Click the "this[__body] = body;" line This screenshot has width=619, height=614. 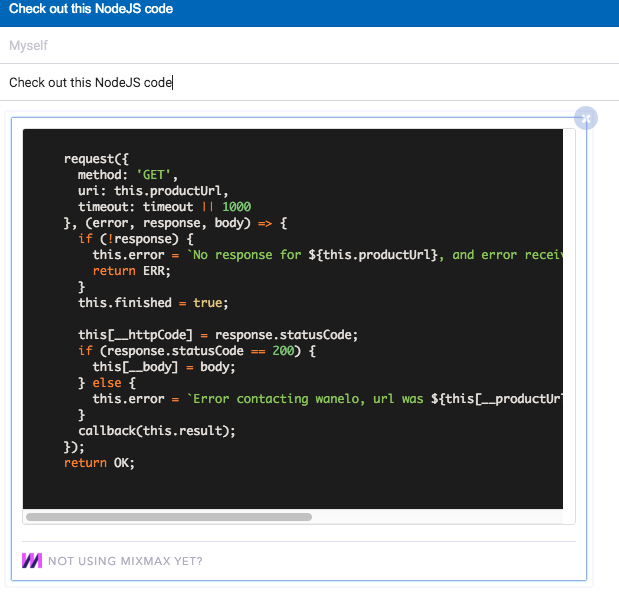pos(164,367)
